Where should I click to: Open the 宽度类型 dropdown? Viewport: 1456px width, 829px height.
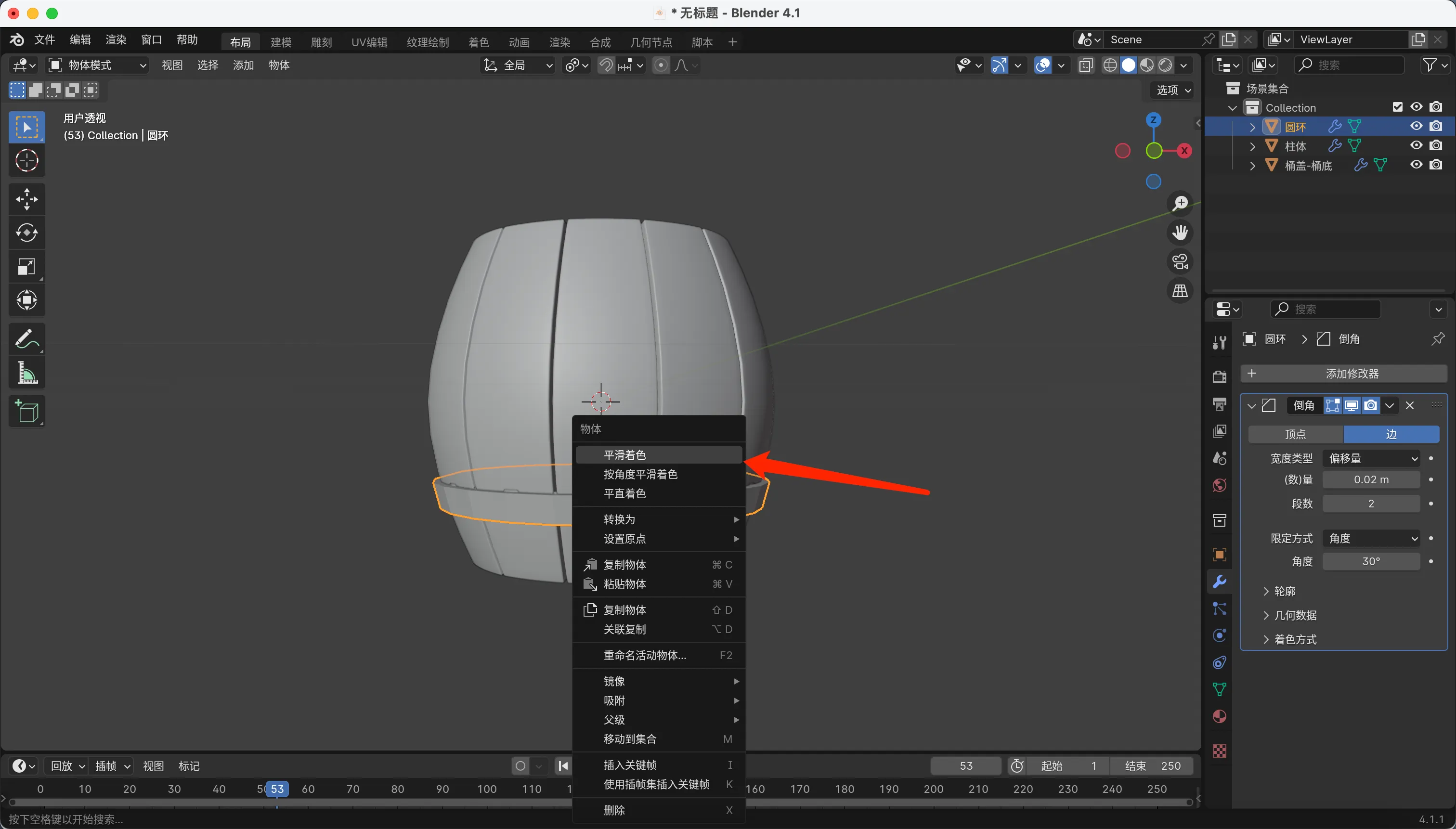pyautogui.click(x=1371, y=458)
